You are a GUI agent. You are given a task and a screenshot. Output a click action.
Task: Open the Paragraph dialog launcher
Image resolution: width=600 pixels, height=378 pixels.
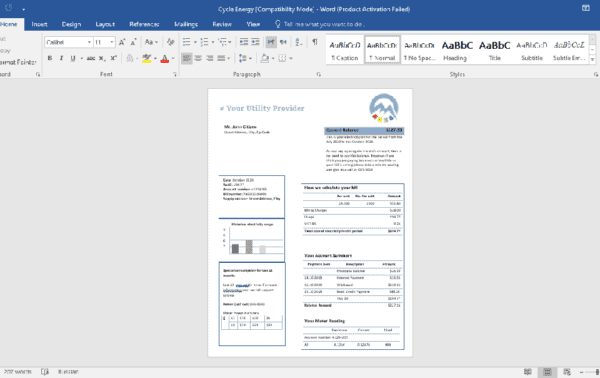click(318, 75)
